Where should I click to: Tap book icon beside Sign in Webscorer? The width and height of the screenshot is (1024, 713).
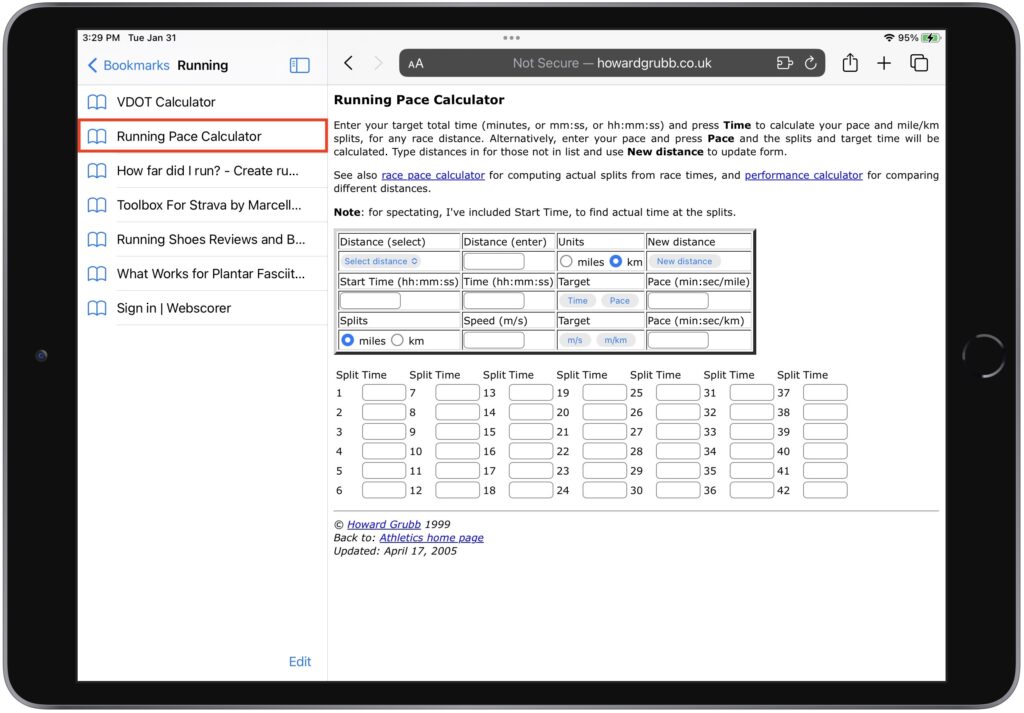(97, 308)
